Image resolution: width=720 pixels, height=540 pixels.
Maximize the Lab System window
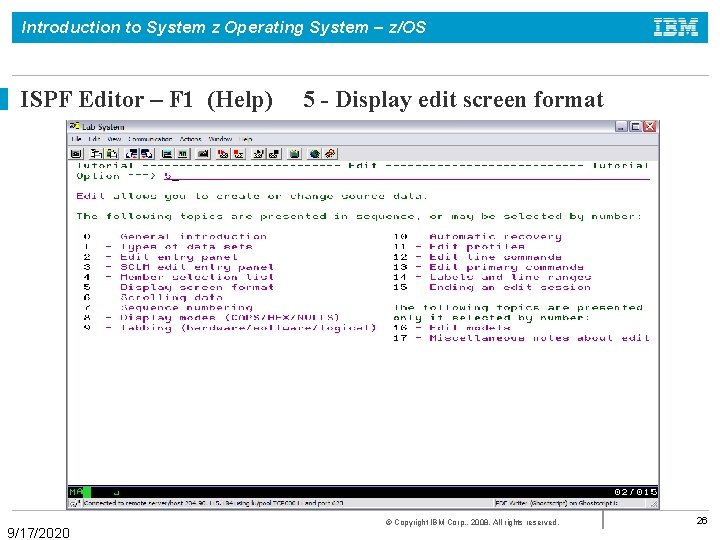pos(636,126)
